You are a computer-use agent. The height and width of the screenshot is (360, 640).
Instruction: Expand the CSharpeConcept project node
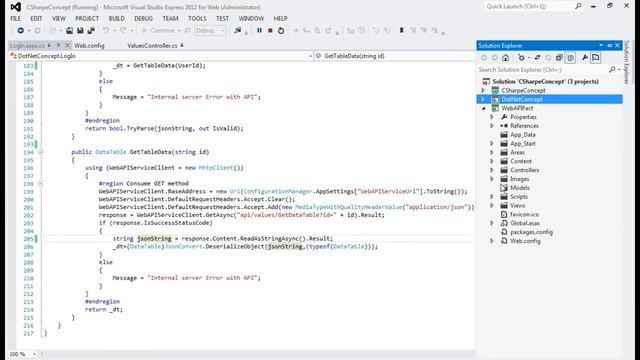pos(483,90)
